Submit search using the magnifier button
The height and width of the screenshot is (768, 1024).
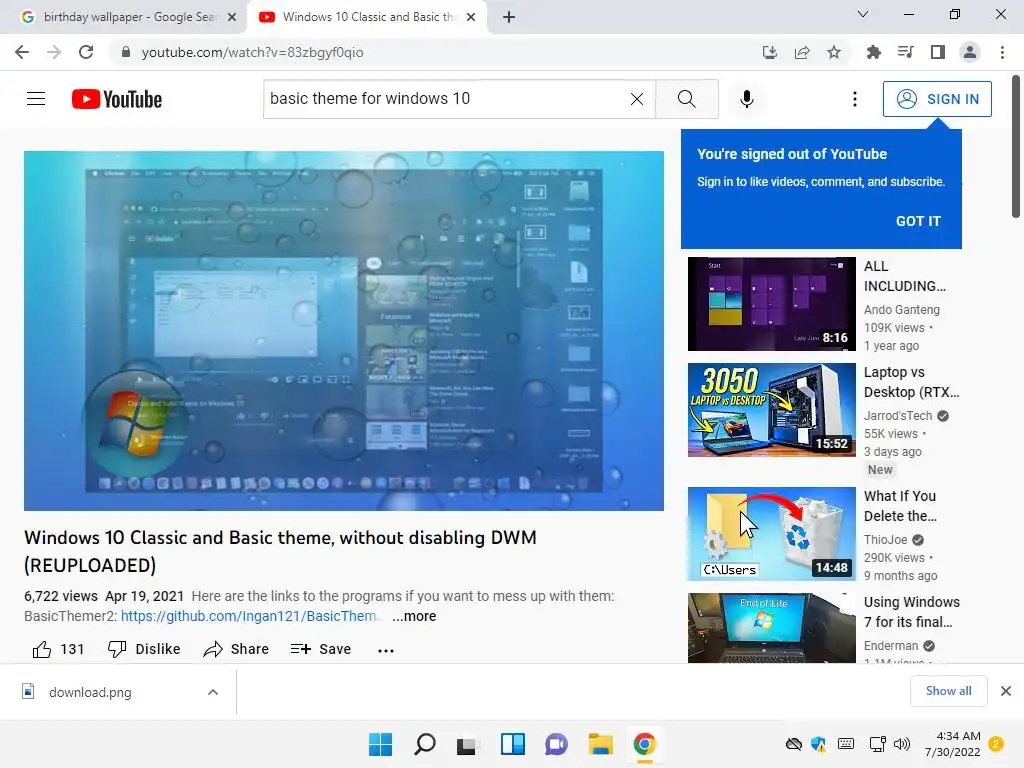coord(686,99)
